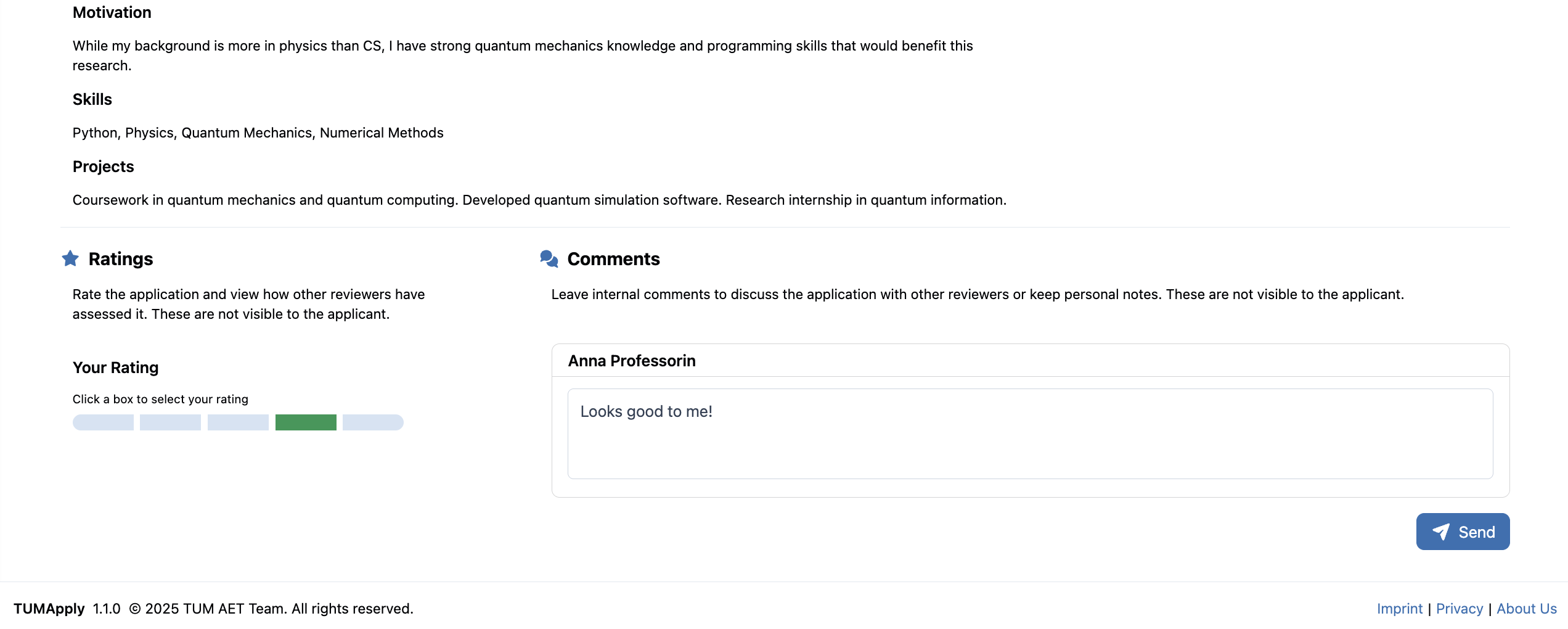Open the About Us link
Screen dimensions: 1568x629
1526,608
